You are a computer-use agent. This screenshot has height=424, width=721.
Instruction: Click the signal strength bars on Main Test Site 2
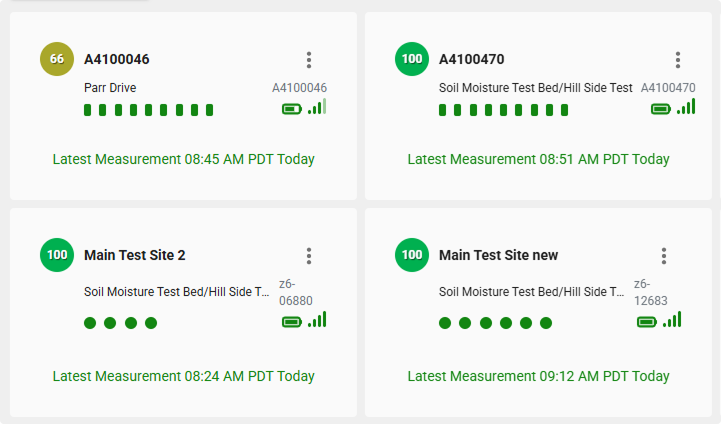click(317, 319)
